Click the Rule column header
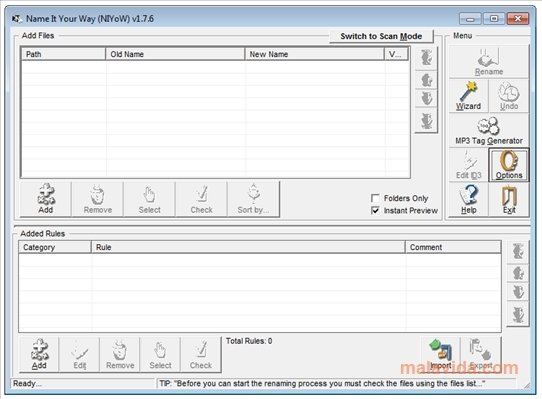The width and height of the screenshot is (542, 399). point(248,247)
